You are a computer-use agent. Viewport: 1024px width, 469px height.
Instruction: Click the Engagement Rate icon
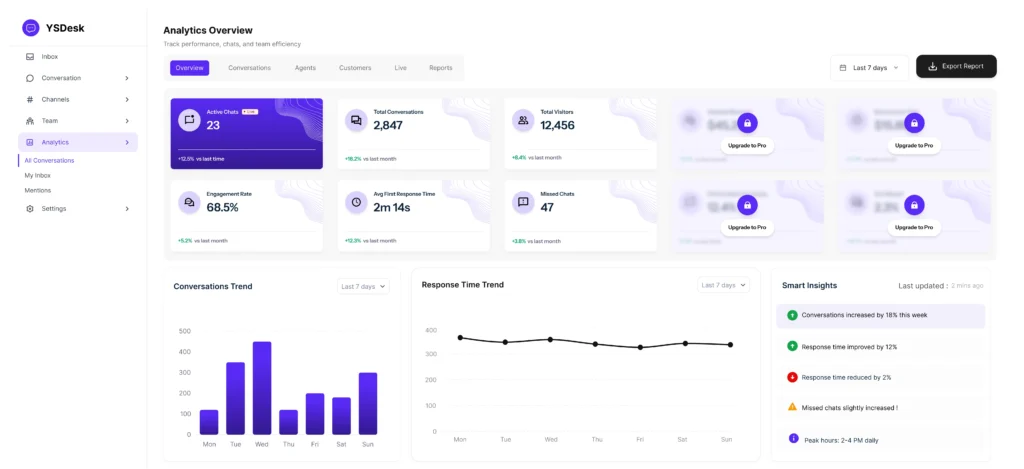tap(188, 202)
